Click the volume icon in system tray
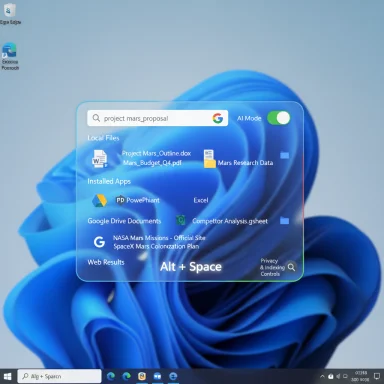This screenshot has height=384, width=384. 338,377
